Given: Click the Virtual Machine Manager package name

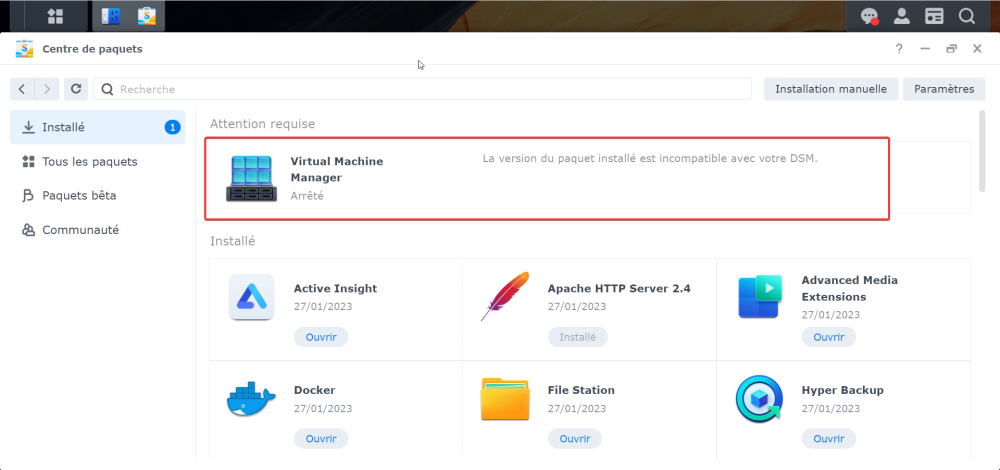Looking at the screenshot, I should tap(337, 170).
